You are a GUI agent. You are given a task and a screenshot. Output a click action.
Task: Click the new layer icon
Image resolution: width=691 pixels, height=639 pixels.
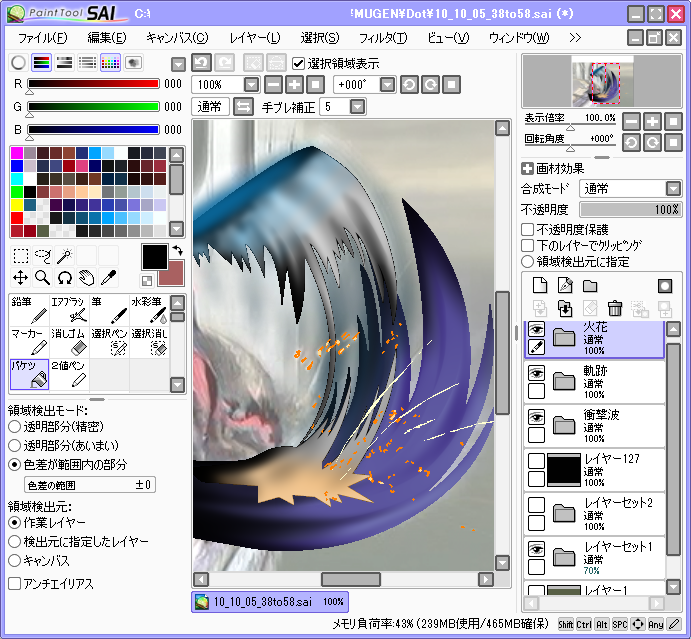tap(539, 286)
